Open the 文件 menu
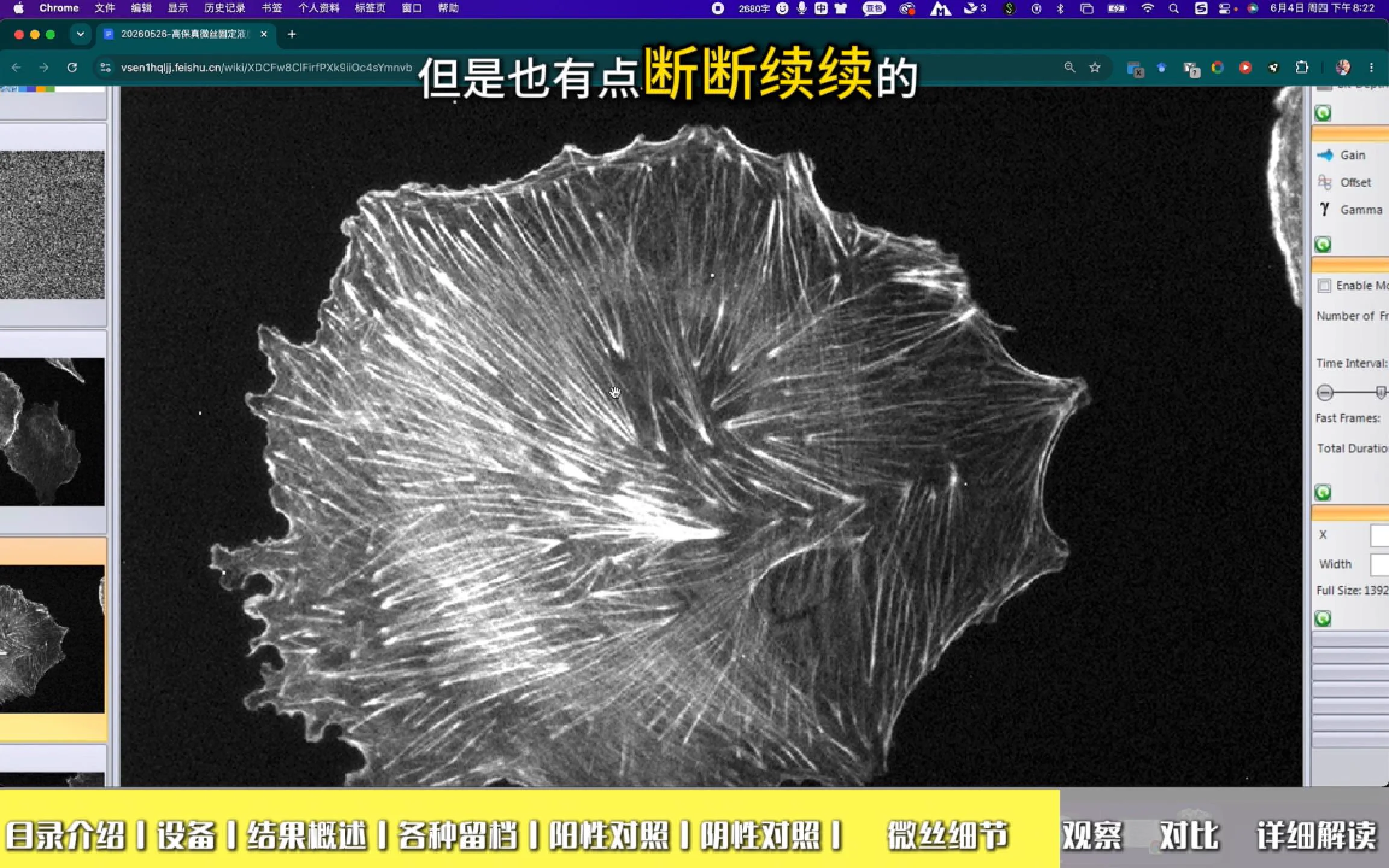The width and height of the screenshot is (1389, 868). click(104, 8)
